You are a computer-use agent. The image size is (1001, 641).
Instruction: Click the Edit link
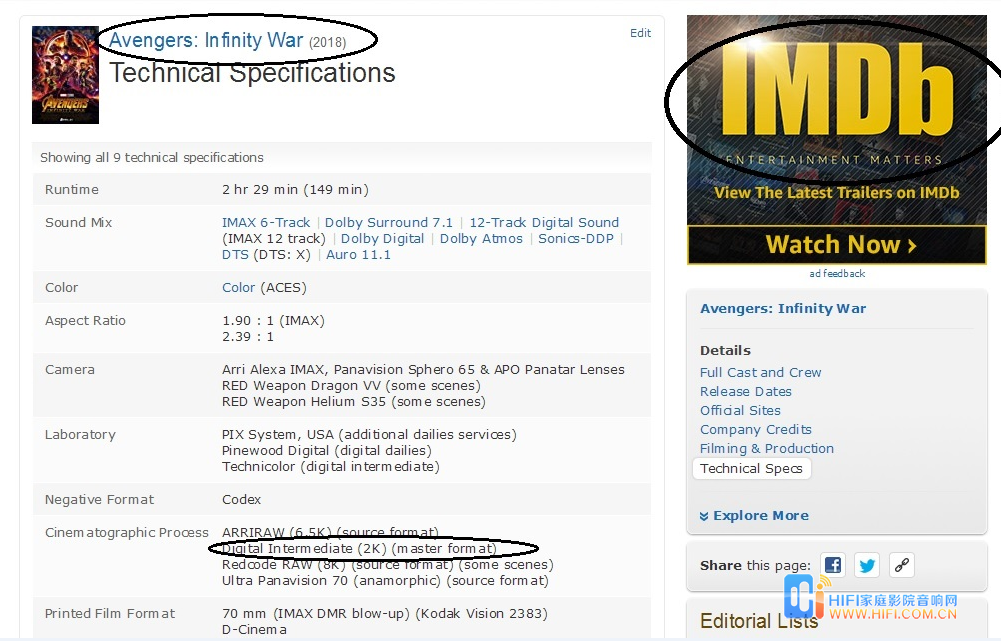point(640,33)
